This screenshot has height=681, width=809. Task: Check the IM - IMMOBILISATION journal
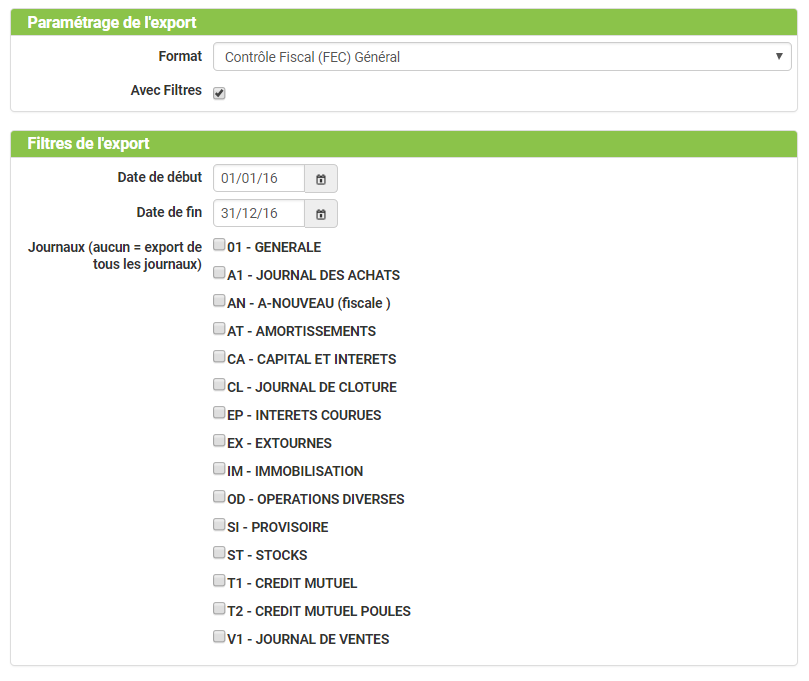click(x=219, y=468)
